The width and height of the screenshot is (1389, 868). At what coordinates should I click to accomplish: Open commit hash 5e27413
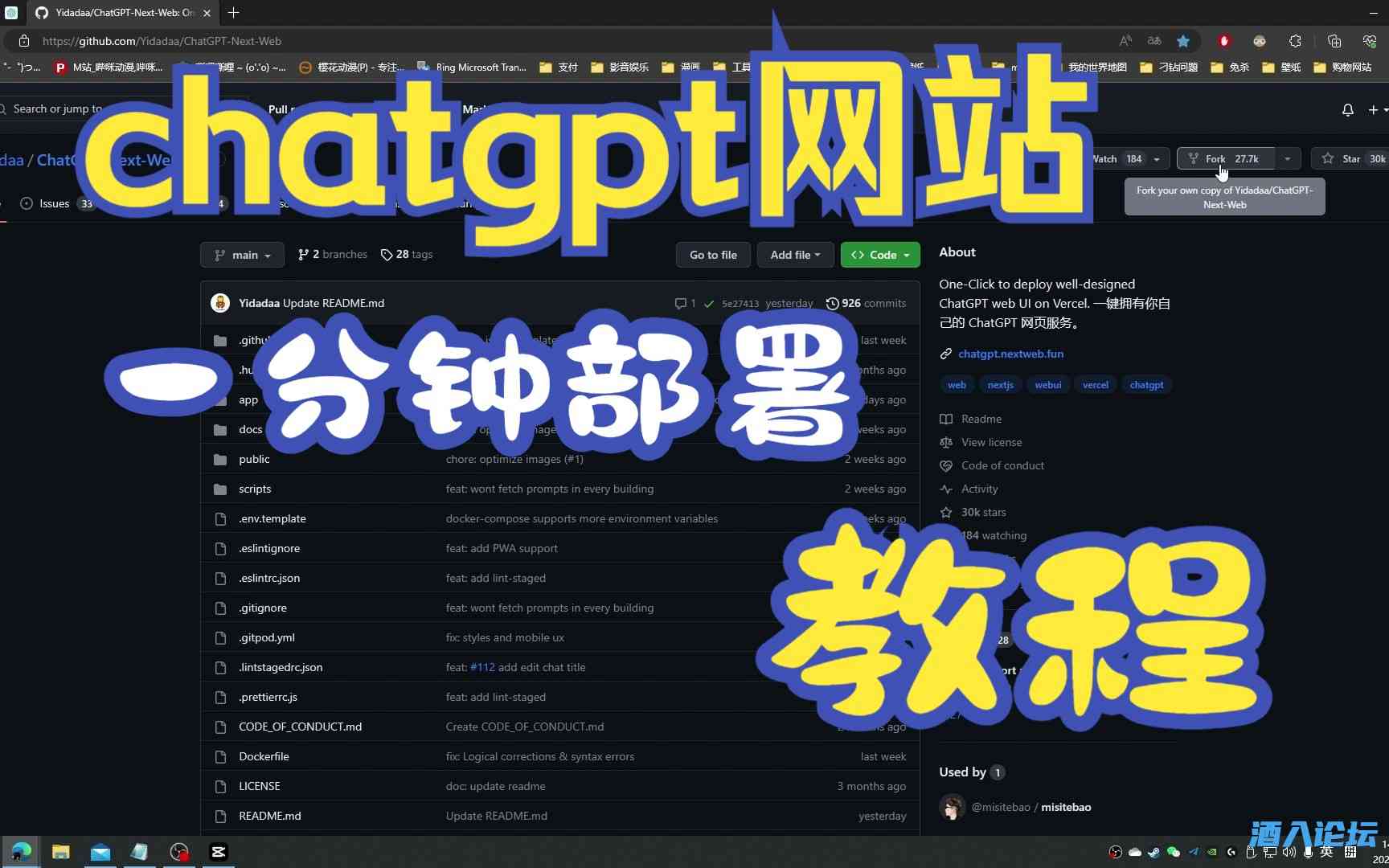[x=740, y=304]
